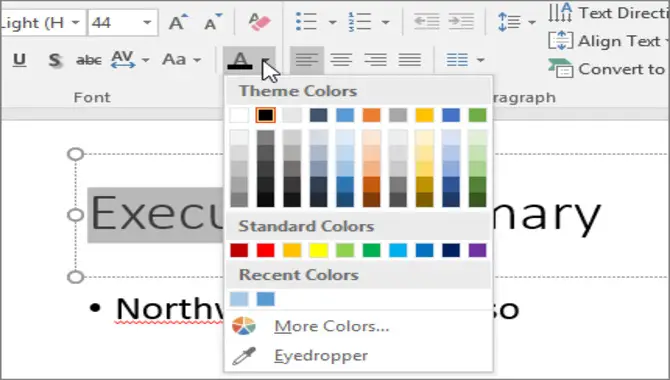Toggle text shadow formatting
670x380 pixels.
[x=54, y=60]
